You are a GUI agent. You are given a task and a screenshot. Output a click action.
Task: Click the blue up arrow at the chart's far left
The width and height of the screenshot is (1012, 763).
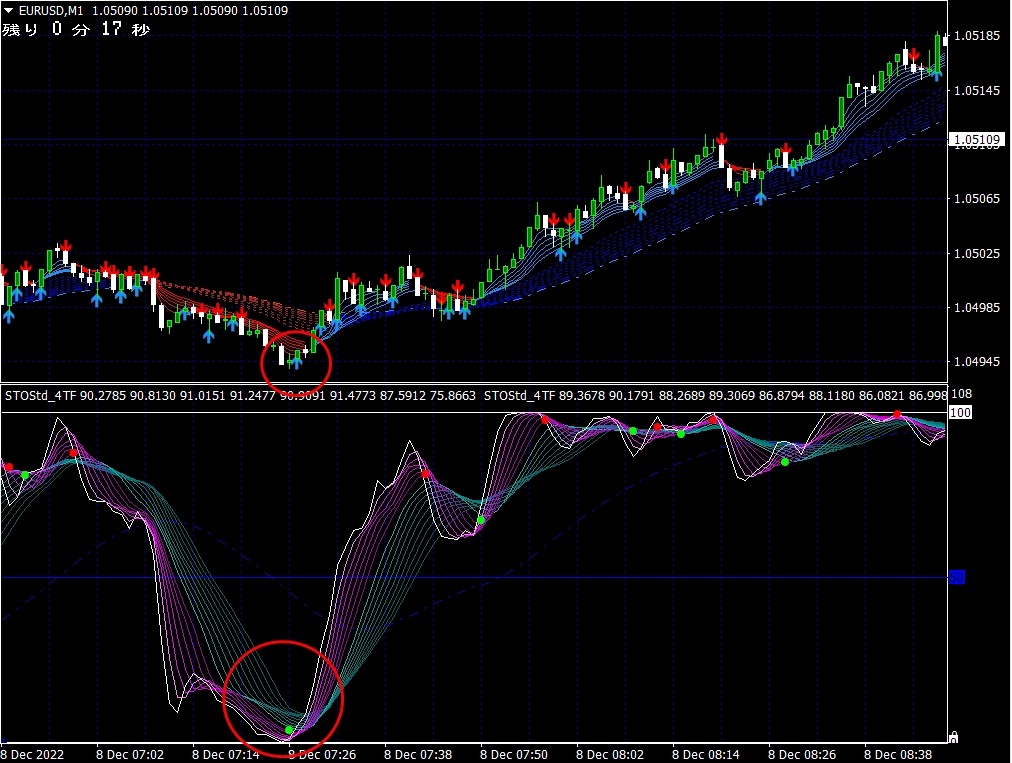(x=8, y=316)
